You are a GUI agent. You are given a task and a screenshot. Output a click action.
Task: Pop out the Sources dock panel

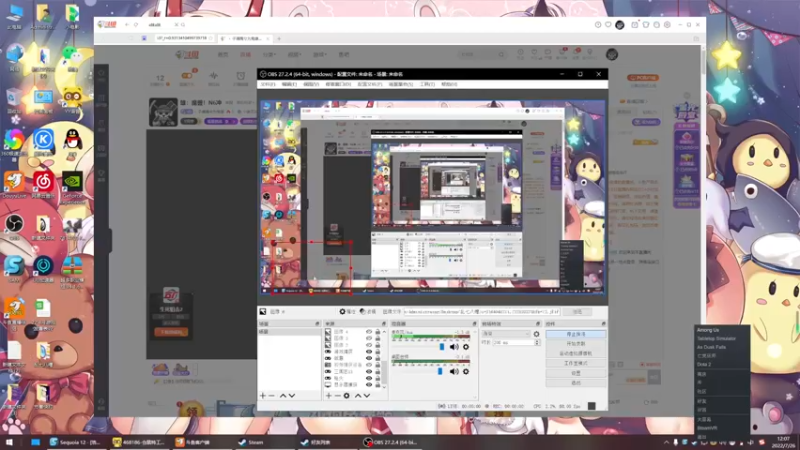pos(384,324)
